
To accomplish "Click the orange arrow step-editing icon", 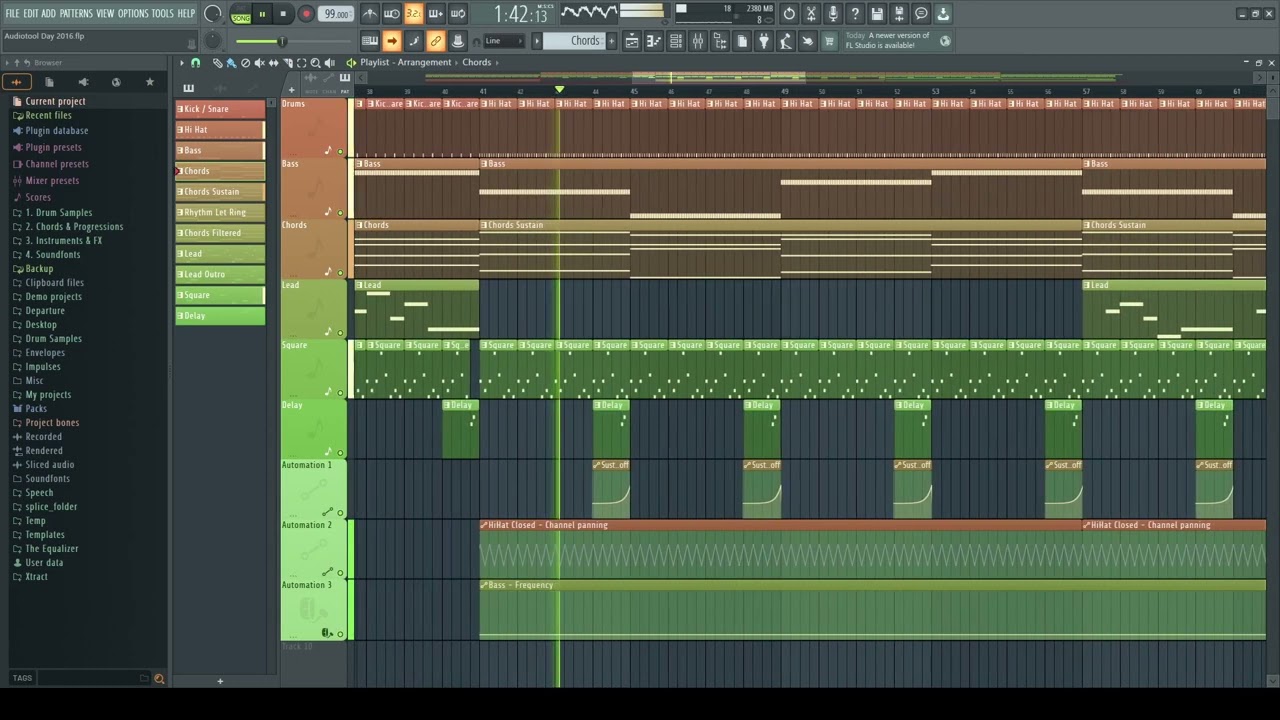I will [392, 41].
